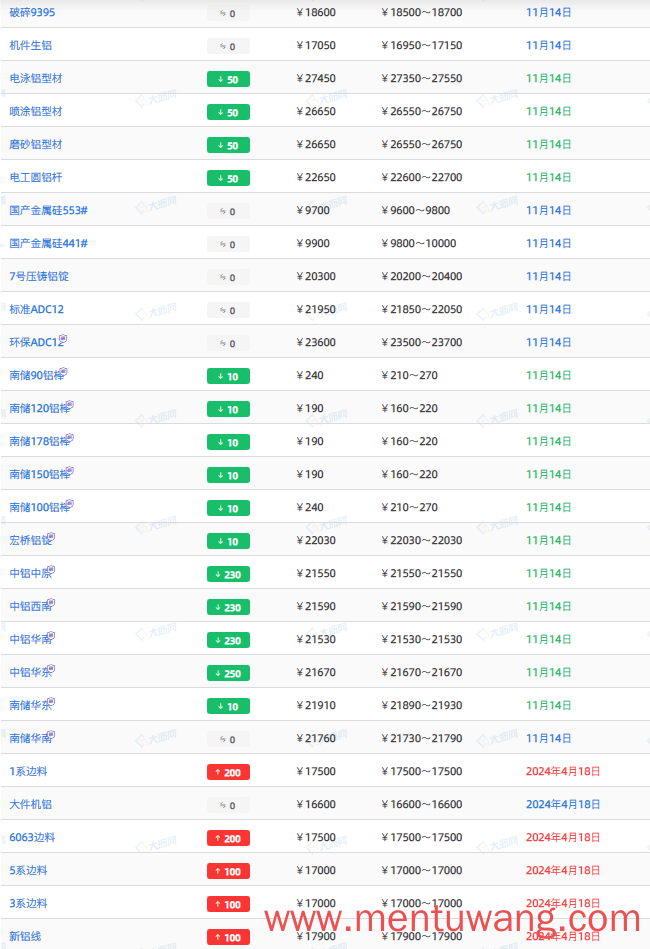Open the 中铝华南 link
Screen dimensions: 650x949
(31, 639)
